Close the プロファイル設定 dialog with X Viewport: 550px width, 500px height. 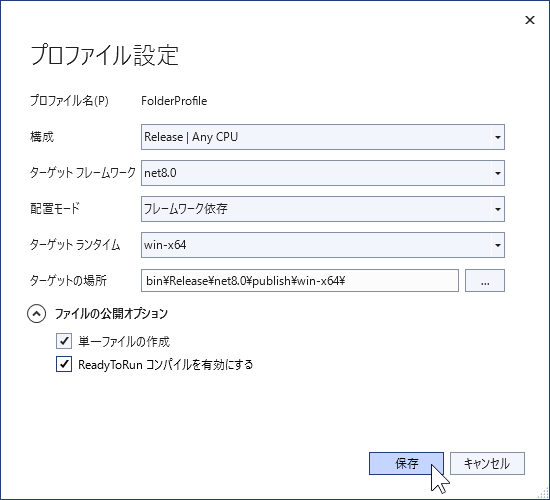pos(530,20)
